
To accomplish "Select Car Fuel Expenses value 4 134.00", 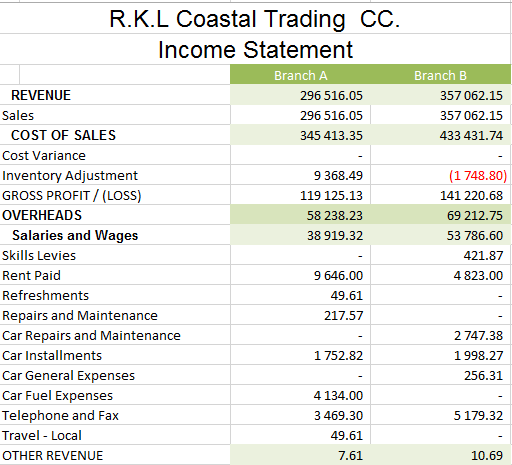I will tap(338, 396).
